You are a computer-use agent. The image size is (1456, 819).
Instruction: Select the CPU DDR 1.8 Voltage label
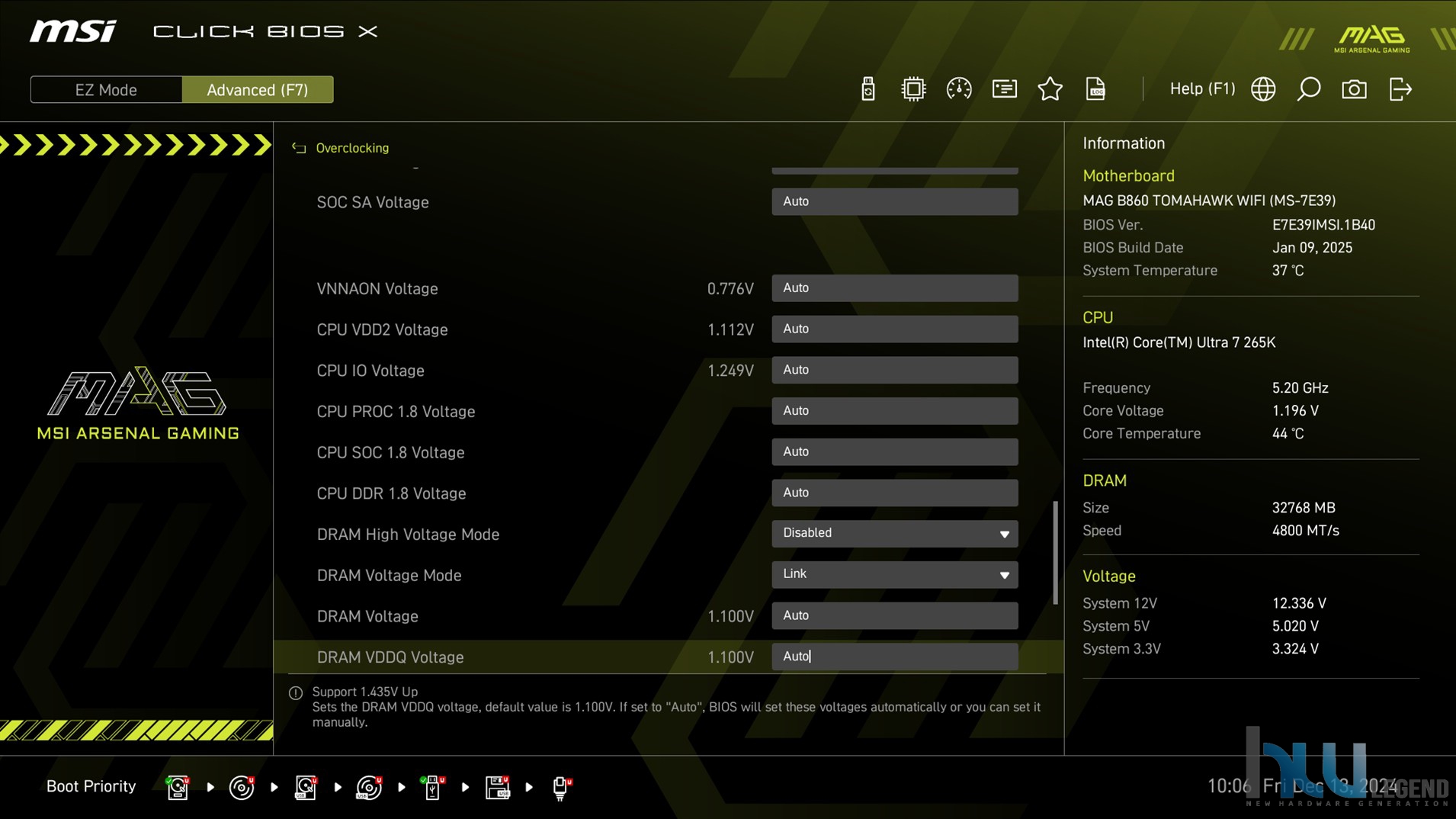[x=391, y=494]
